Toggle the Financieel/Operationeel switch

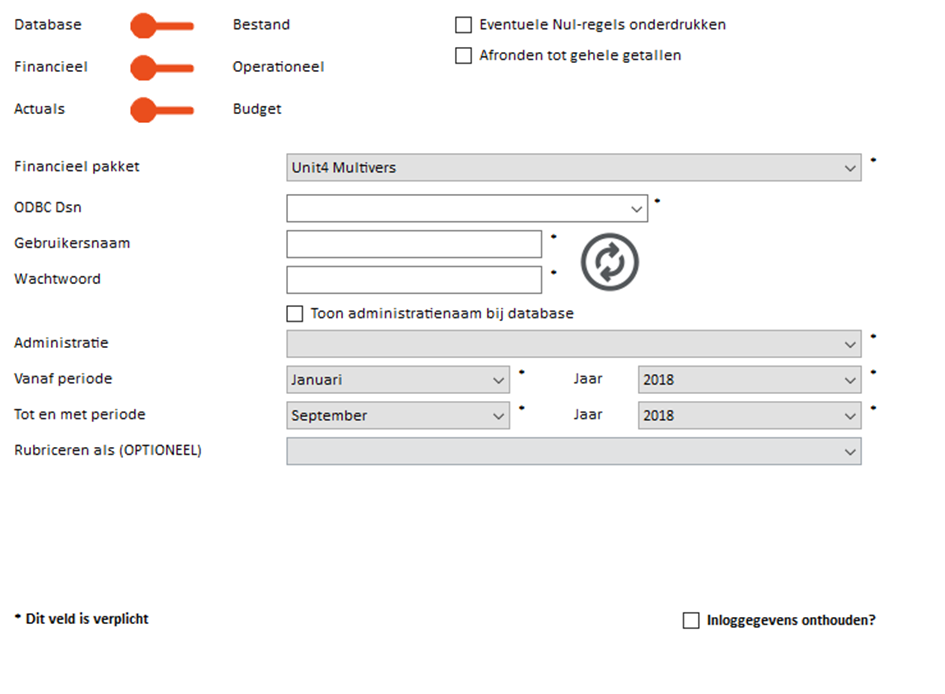click(x=162, y=68)
